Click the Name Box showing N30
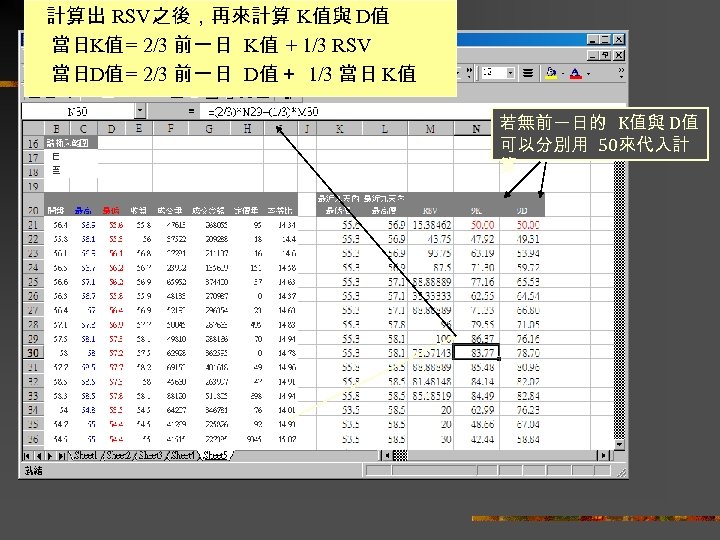Screen dimensions: 720x540 pos(78,111)
